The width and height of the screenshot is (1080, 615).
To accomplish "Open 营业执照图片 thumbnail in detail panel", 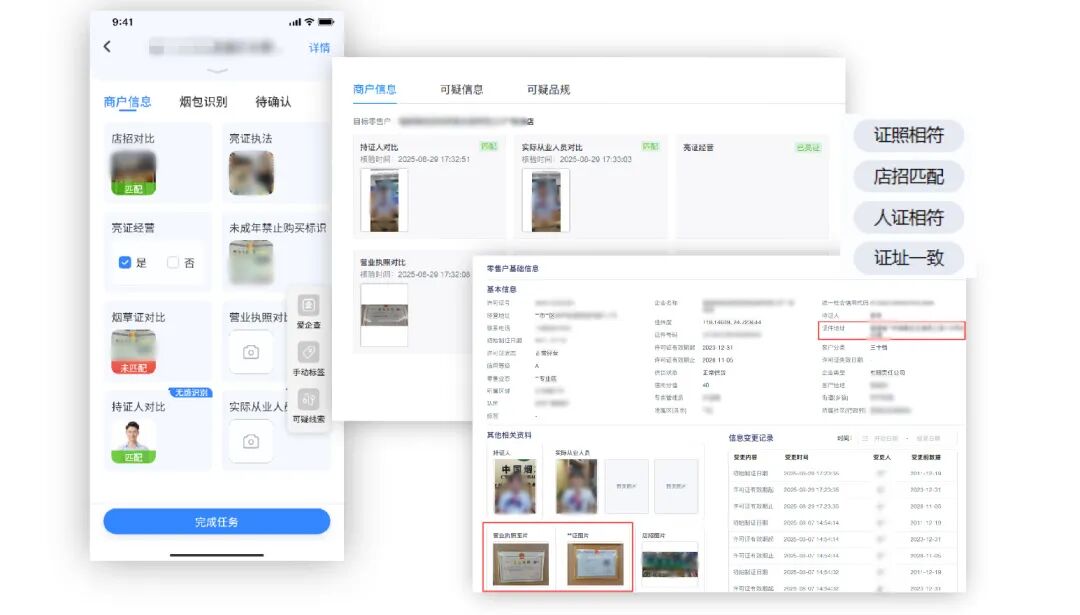I will [521, 563].
